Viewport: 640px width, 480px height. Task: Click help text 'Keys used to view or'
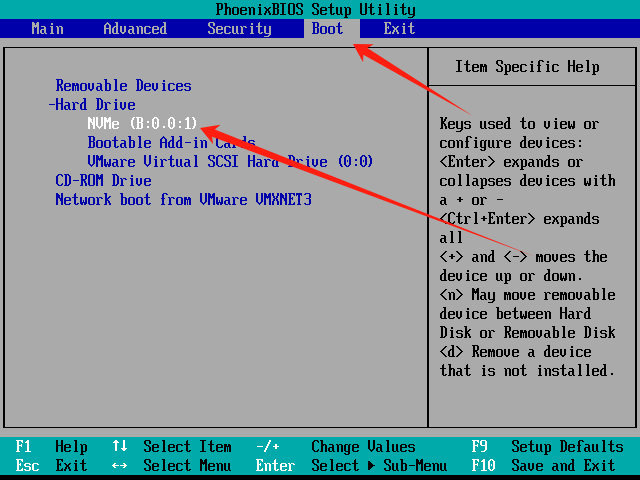[519, 124]
